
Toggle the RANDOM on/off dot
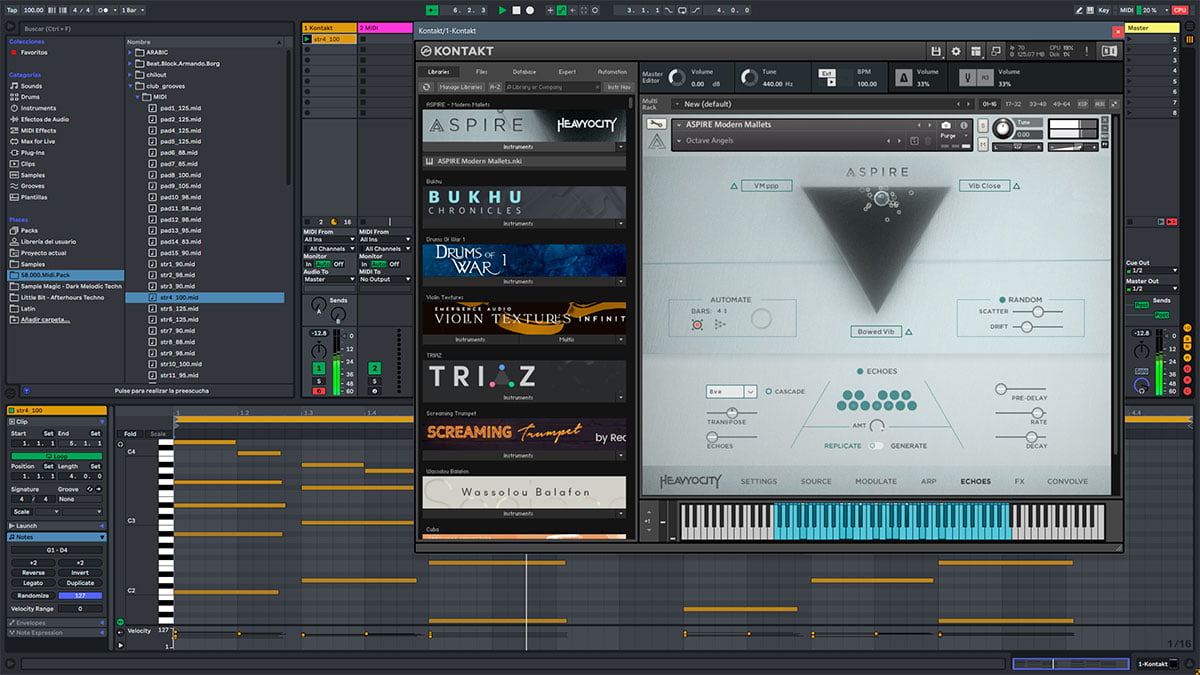pos(1002,299)
